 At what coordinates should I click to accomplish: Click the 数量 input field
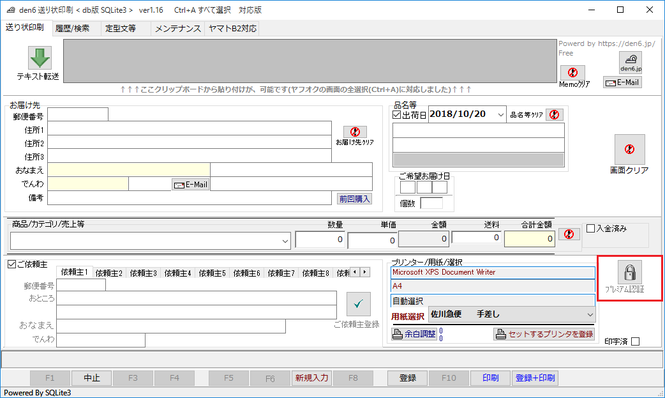[x=320, y=240]
